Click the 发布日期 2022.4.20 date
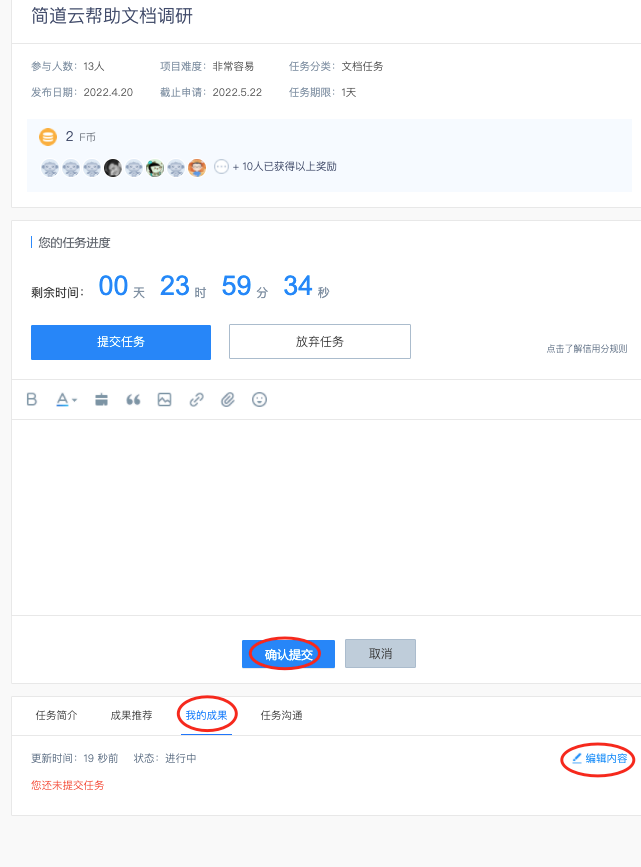 pyautogui.click(x=82, y=92)
